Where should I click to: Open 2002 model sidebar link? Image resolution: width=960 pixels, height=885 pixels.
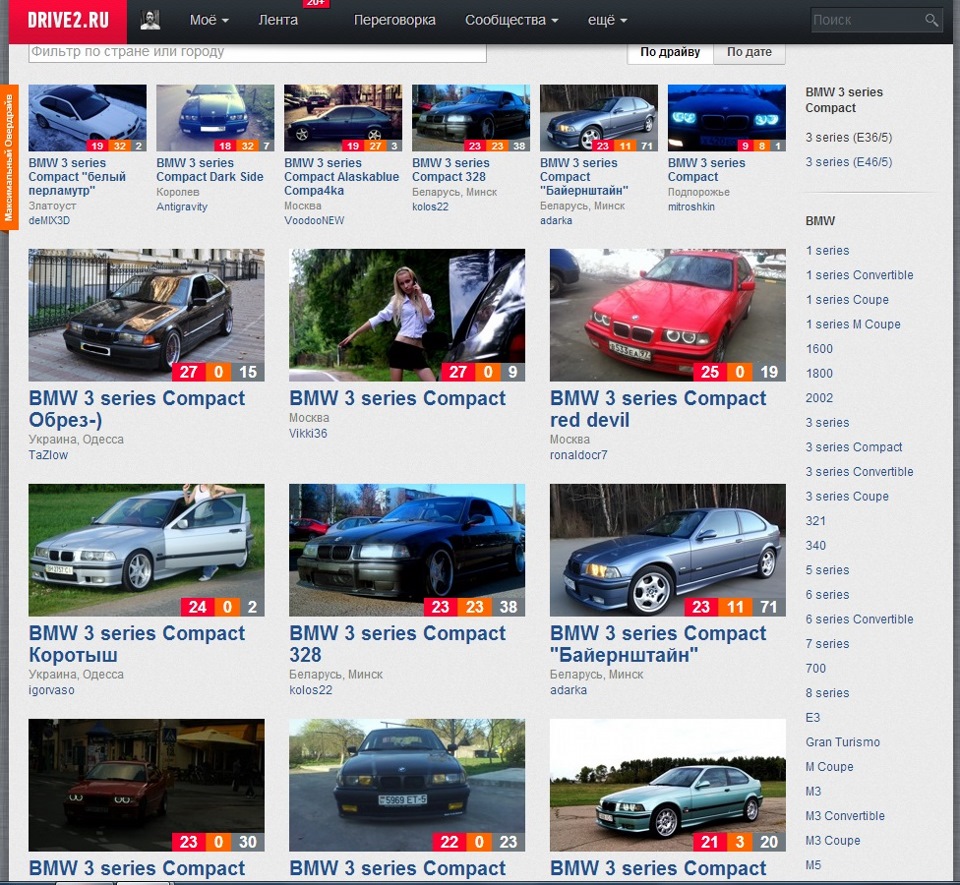pyautogui.click(x=819, y=398)
